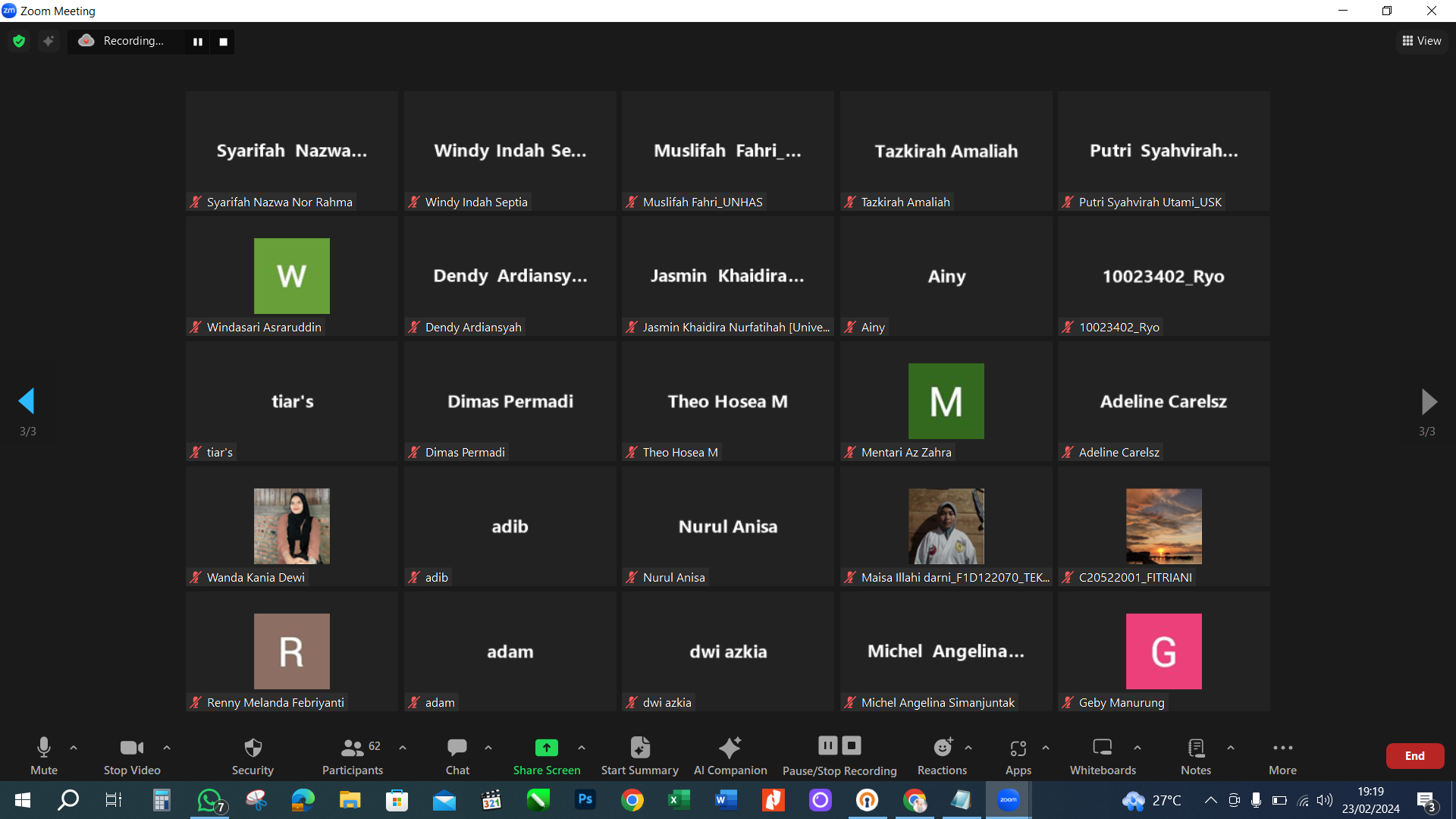Open the Security shield icon
Screen dimensions: 1456x819
tap(253, 748)
